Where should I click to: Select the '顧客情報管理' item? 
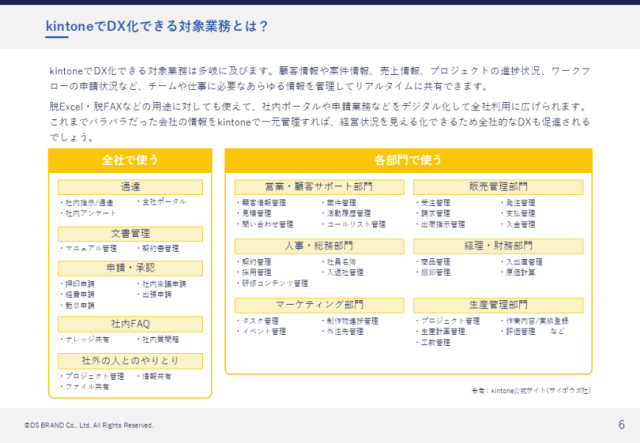coord(264,203)
